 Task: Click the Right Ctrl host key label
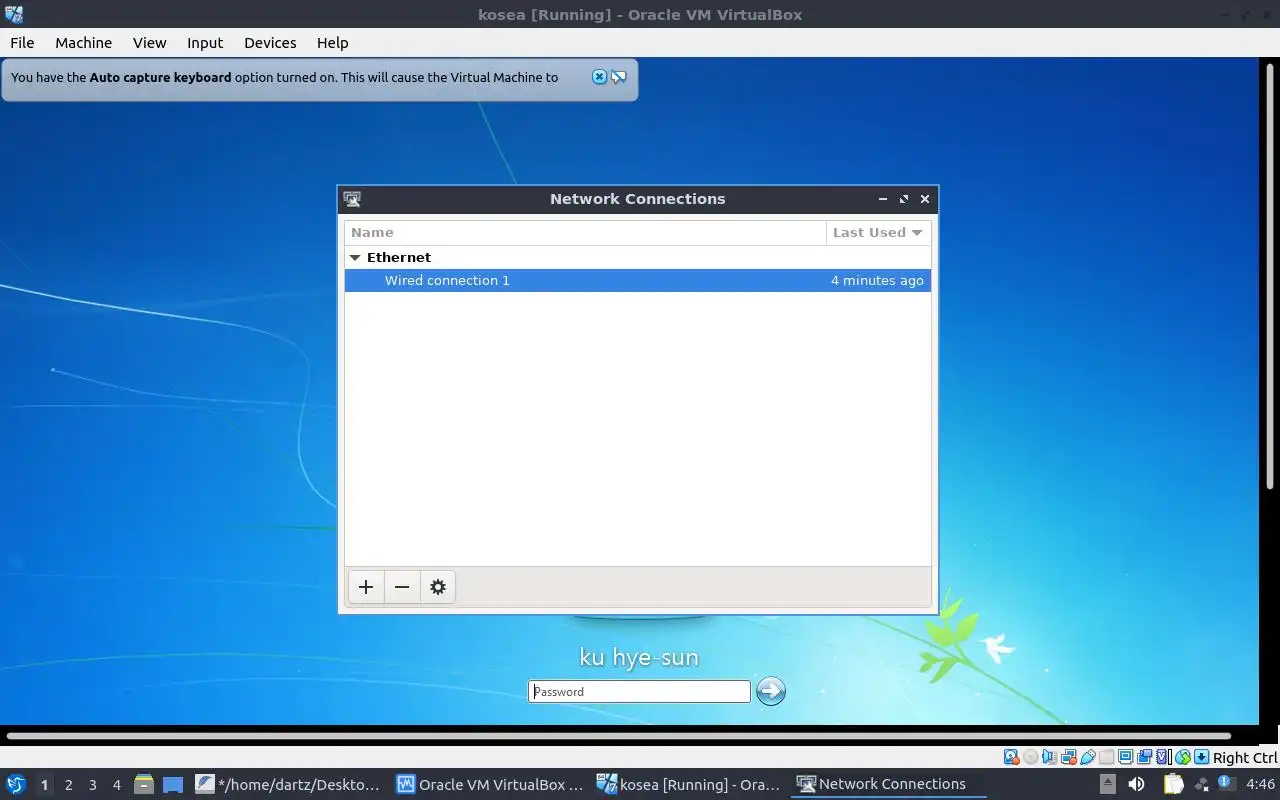pyautogui.click(x=1245, y=757)
